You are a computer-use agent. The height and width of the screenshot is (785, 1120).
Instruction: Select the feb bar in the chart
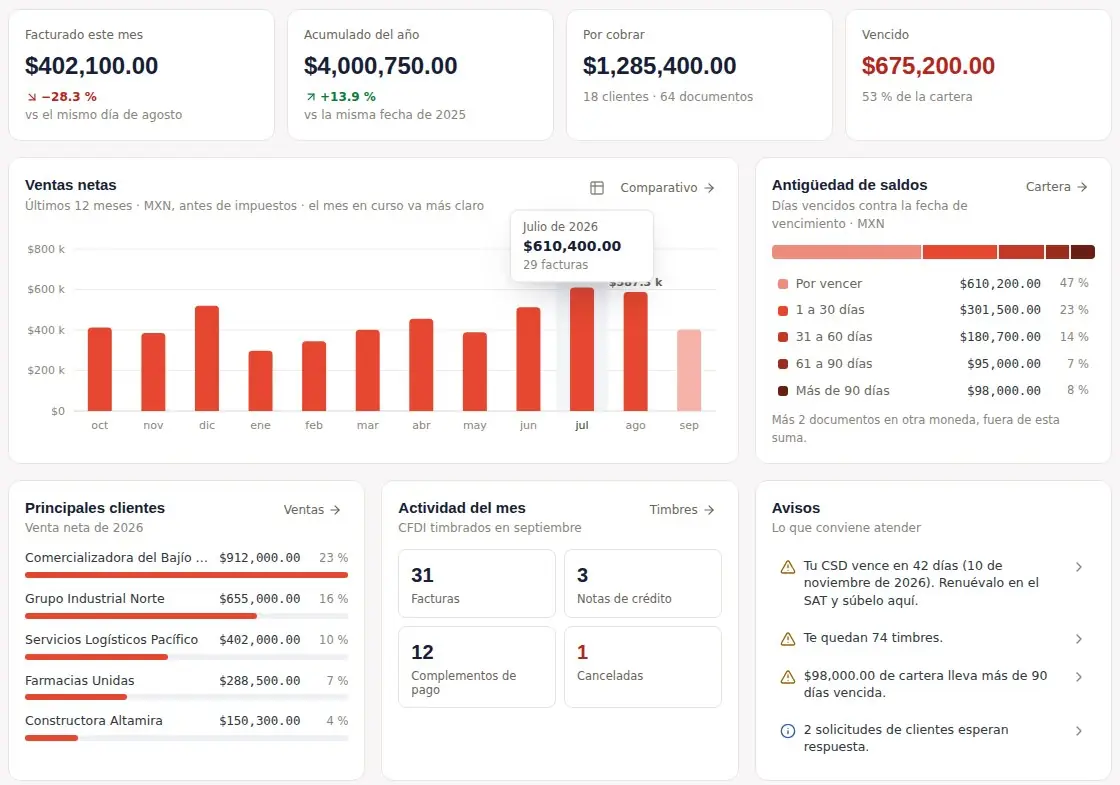(314, 376)
